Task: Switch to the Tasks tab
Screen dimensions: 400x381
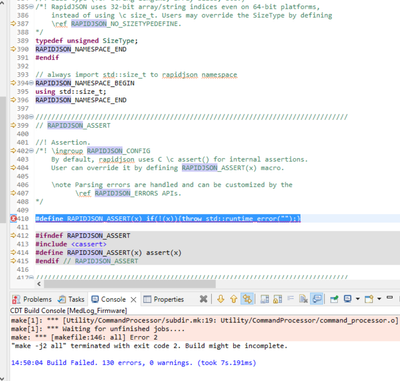Action: pos(71,299)
